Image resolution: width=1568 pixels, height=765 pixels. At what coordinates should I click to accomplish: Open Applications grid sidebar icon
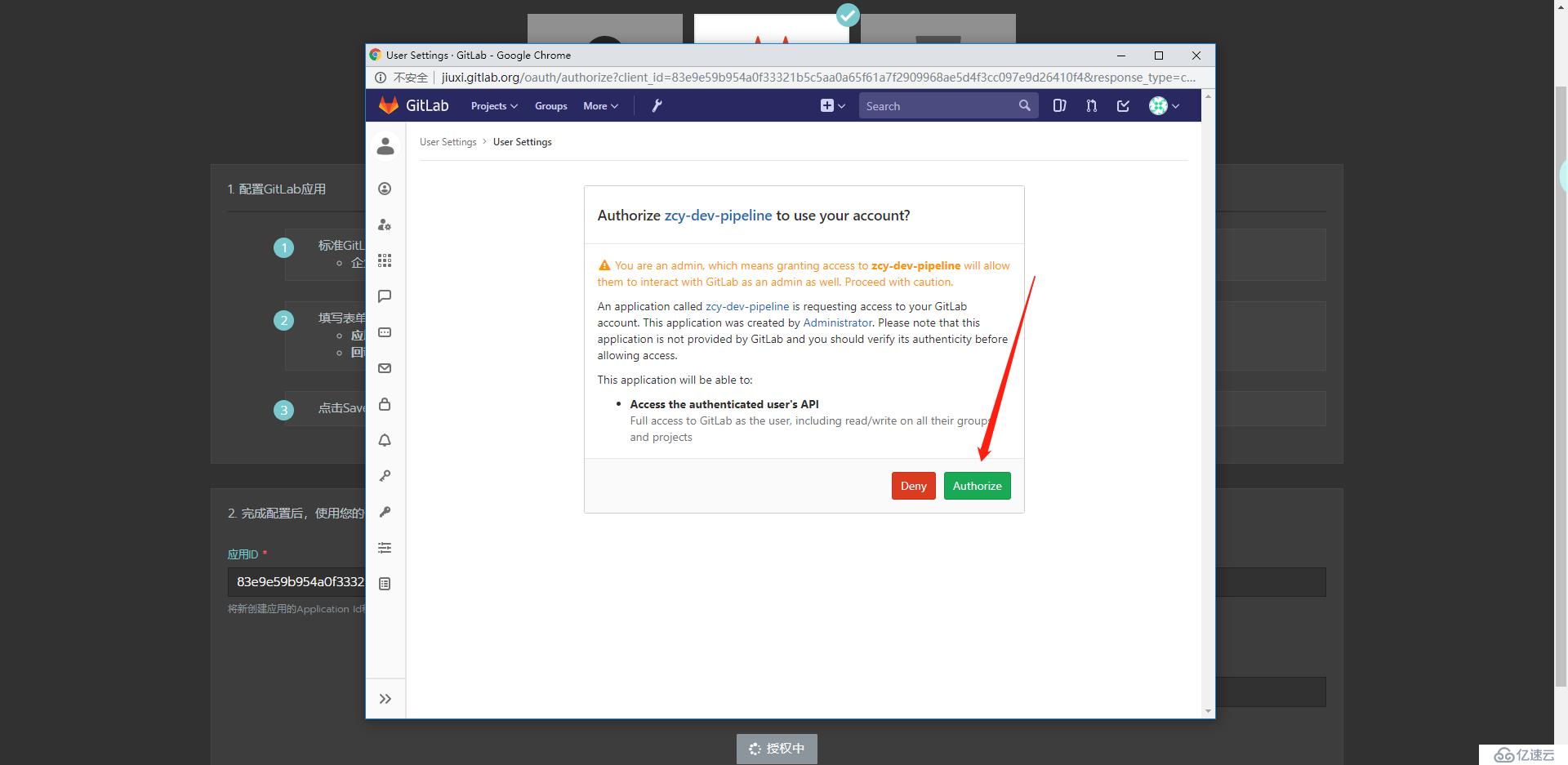point(385,260)
